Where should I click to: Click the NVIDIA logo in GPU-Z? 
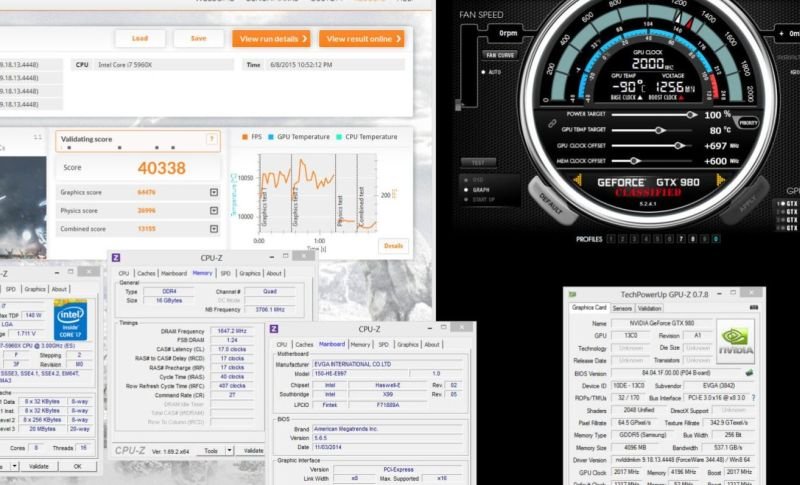[x=735, y=341]
